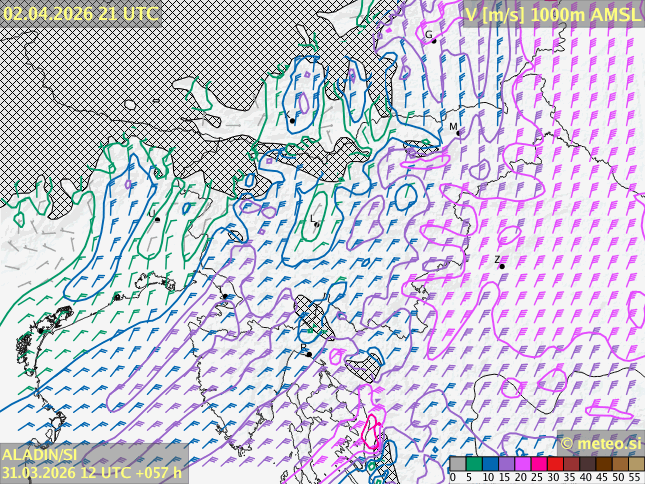The image size is (645, 484).
Task: Select the green 5 m/s legend swatch
Action: click(x=473, y=464)
